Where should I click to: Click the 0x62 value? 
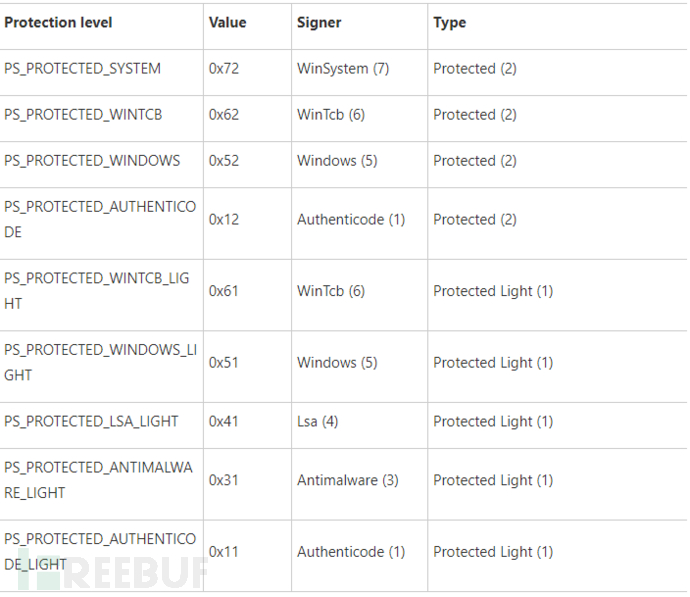tap(224, 115)
